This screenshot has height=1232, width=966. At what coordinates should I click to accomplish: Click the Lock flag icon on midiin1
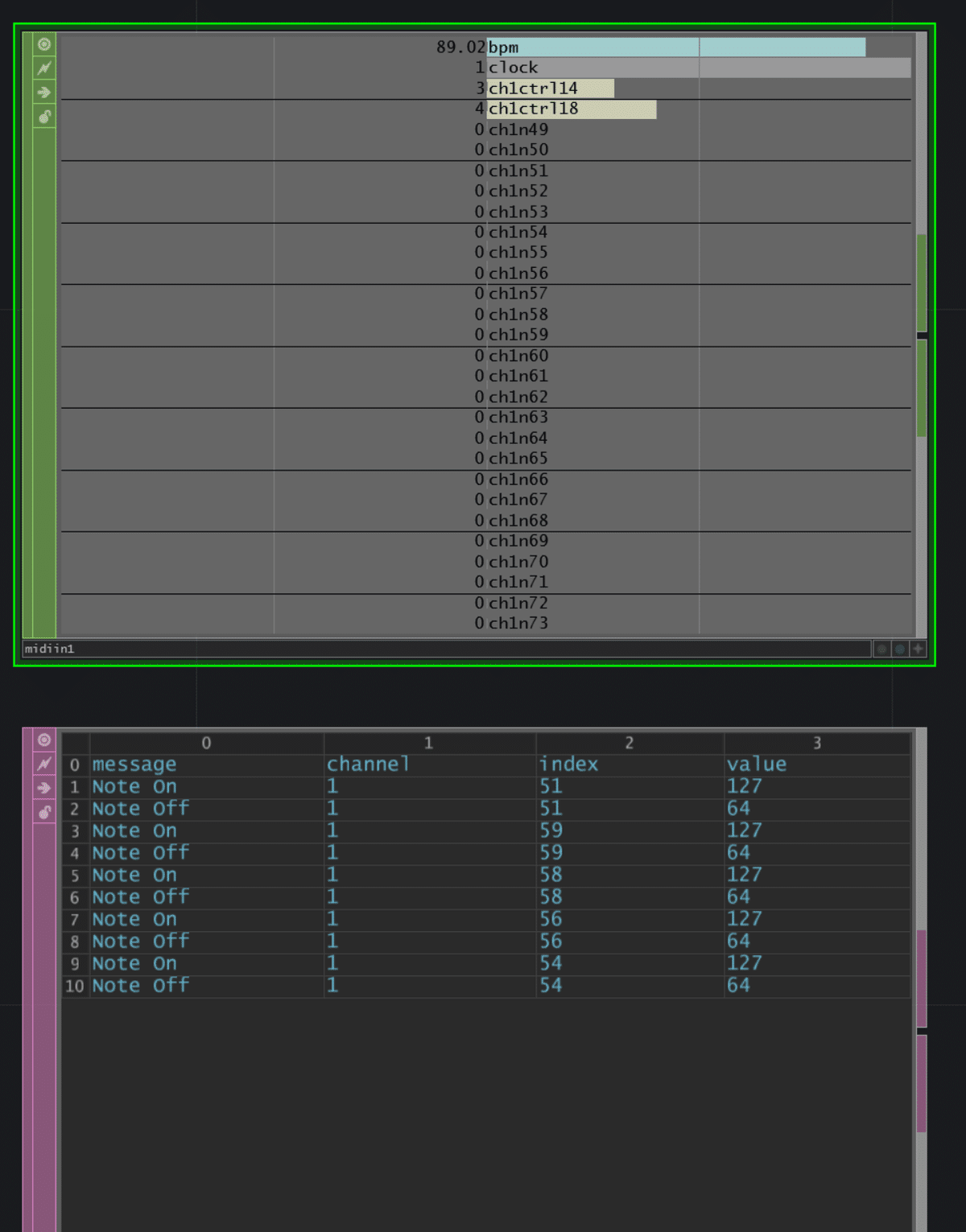pos(44,116)
